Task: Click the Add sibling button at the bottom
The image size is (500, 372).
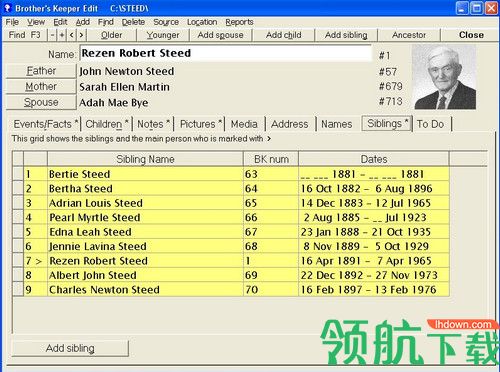Action: point(70,348)
